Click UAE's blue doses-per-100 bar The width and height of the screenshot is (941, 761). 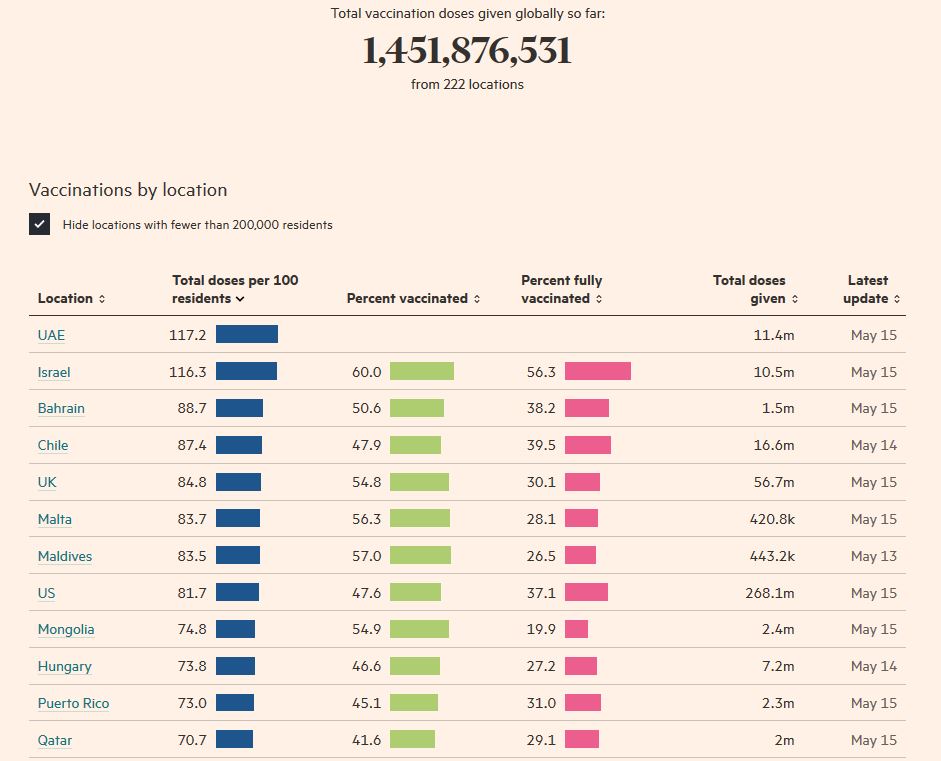click(246, 335)
